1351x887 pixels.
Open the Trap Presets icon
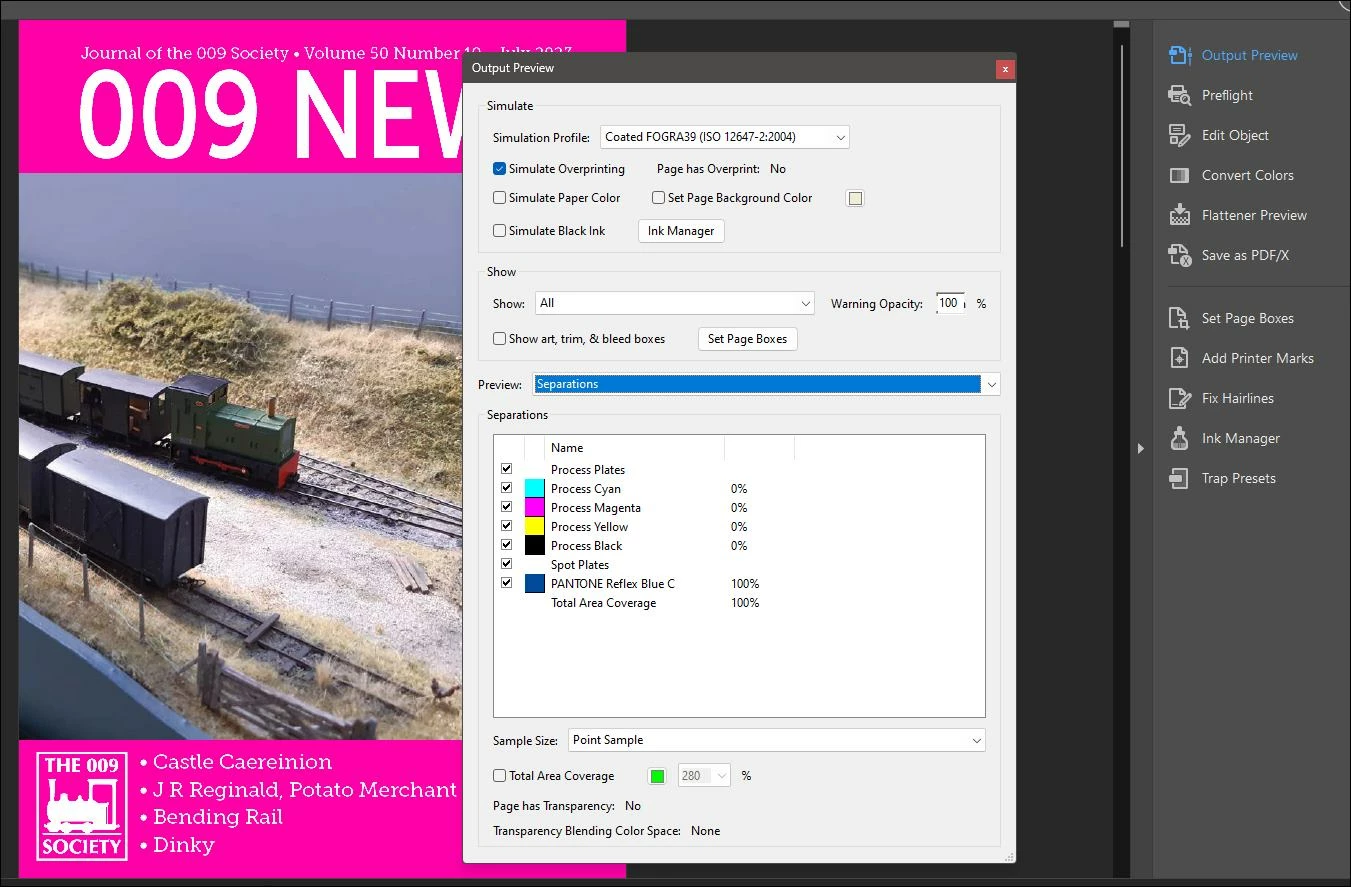click(x=1180, y=478)
